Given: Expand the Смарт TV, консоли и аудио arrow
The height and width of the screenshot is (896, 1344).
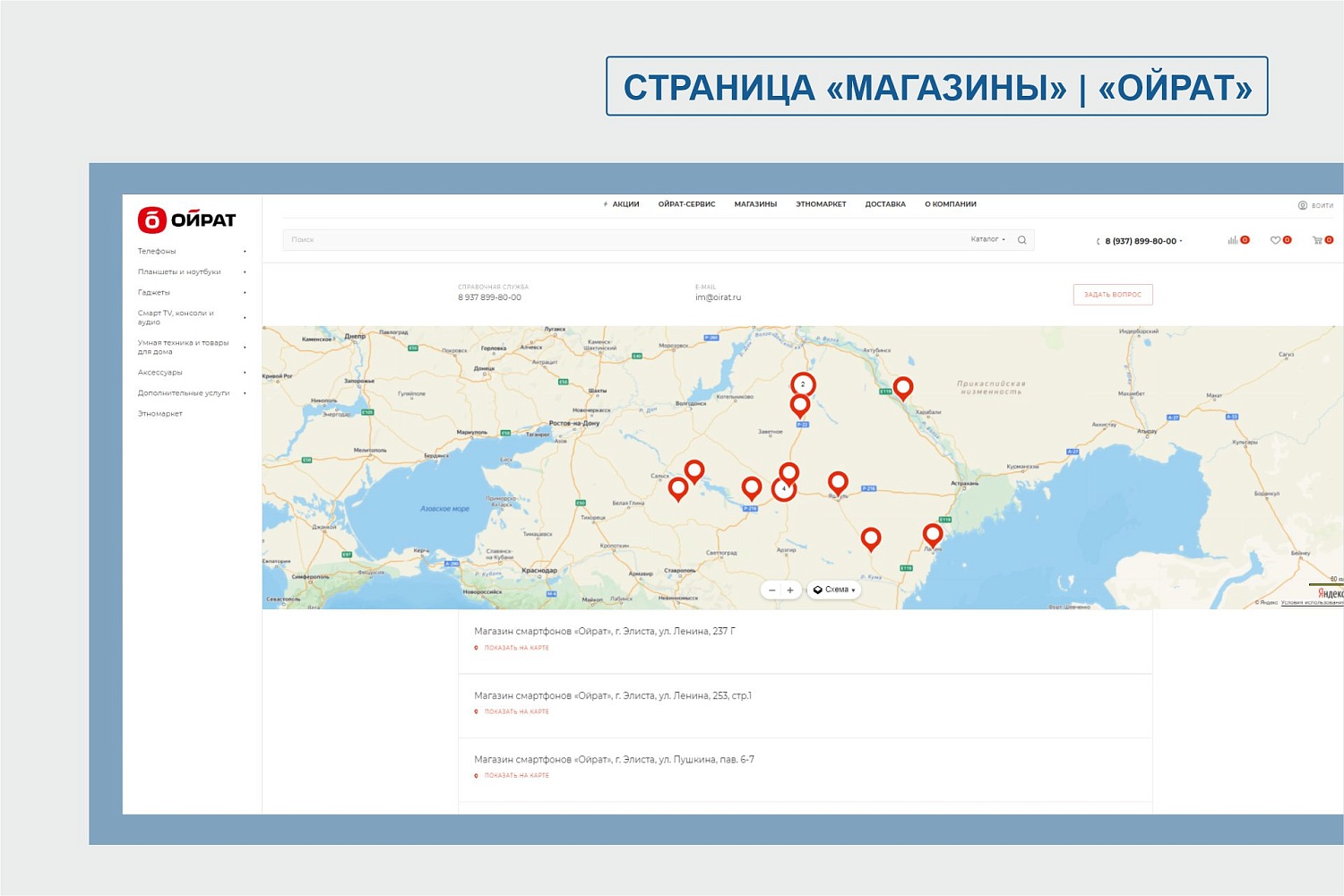Looking at the screenshot, I should 245,317.
